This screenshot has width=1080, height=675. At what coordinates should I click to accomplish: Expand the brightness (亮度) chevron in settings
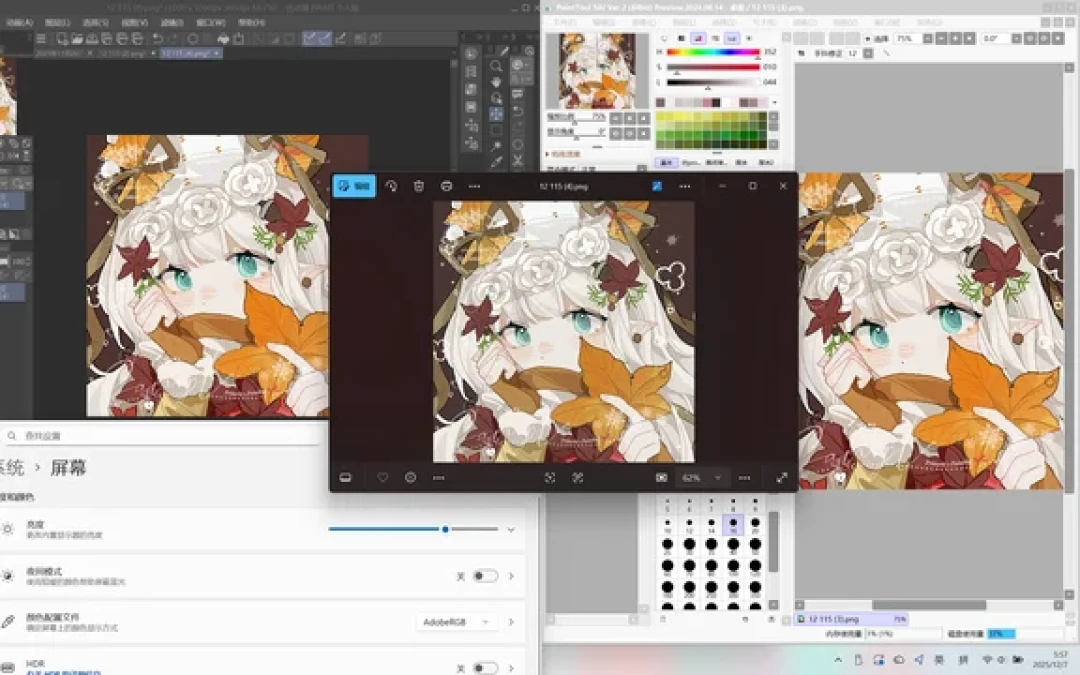point(511,530)
